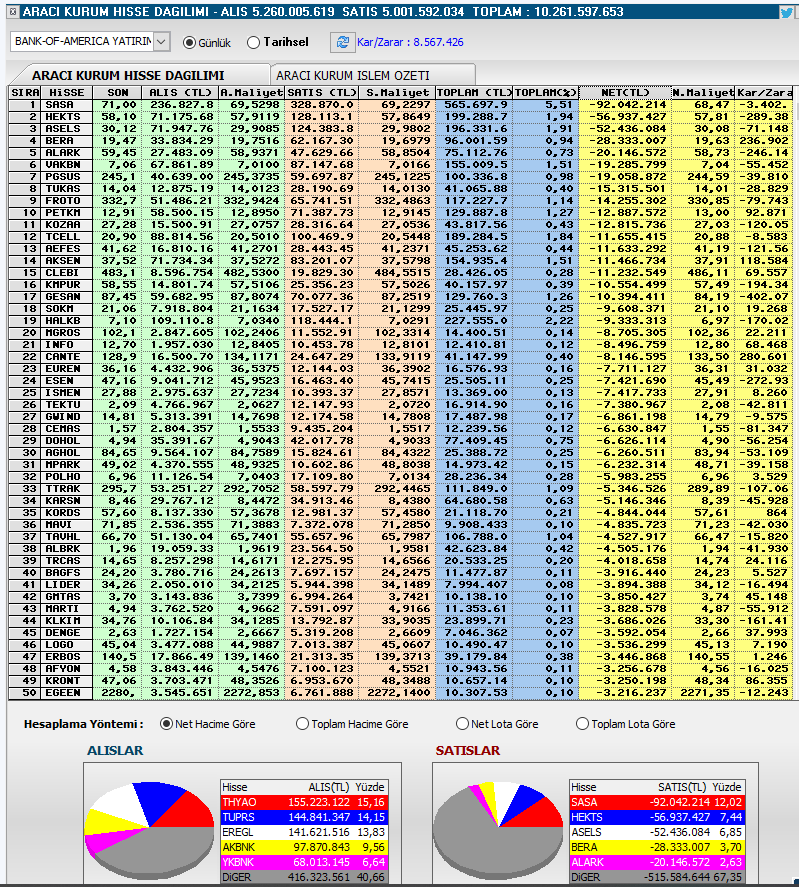799x887 pixels.
Task: Select the PGSUS stock row
Action: click(401, 176)
